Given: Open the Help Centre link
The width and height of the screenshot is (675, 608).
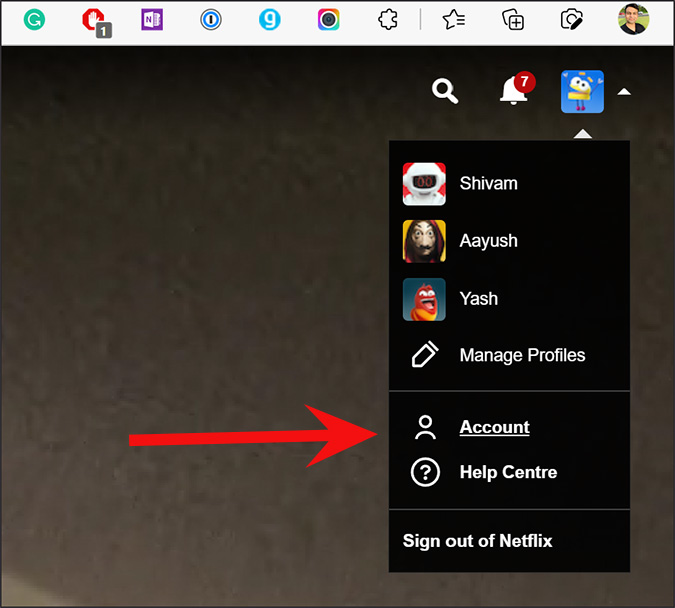Looking at the screenshot, I should click(508, 472).
